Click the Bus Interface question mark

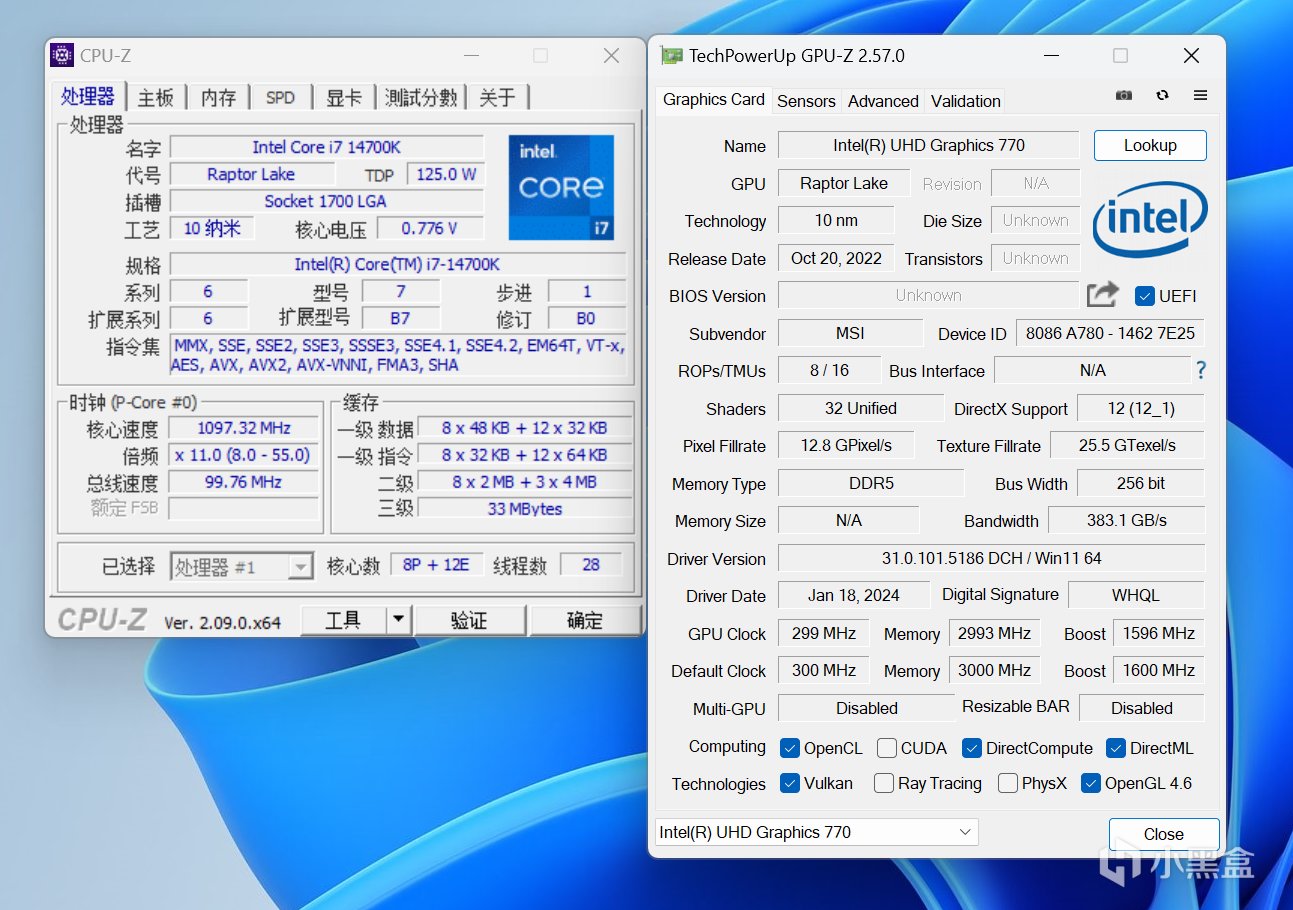[1200, 371]
